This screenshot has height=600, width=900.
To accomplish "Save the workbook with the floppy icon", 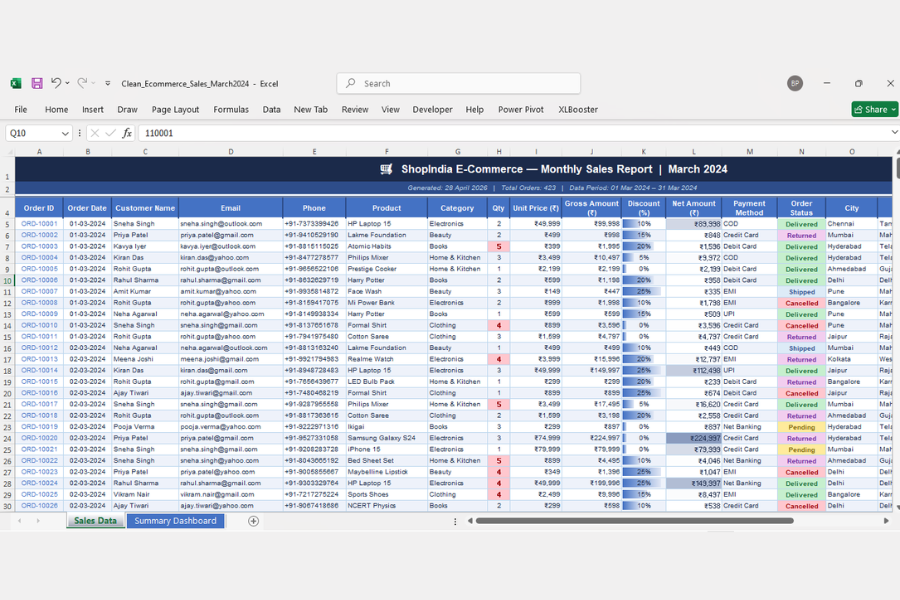I will click(37, 83).
